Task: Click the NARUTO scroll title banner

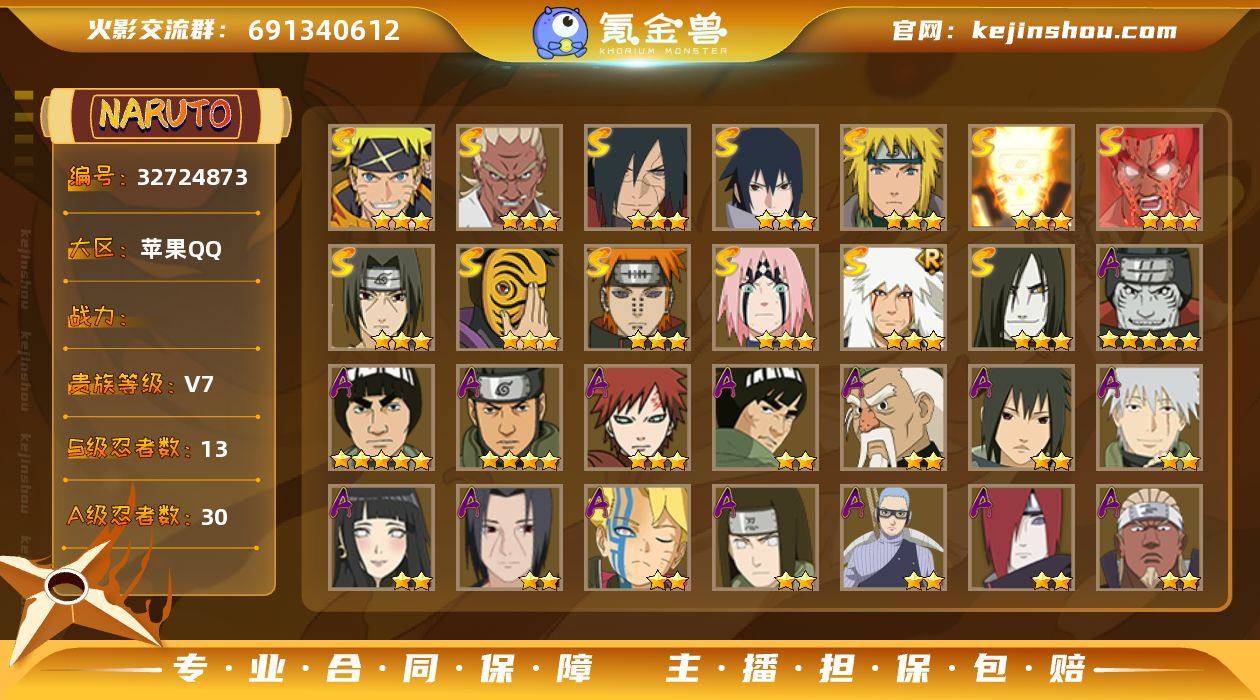Action: pyautogui.click(x=165, y=115)
